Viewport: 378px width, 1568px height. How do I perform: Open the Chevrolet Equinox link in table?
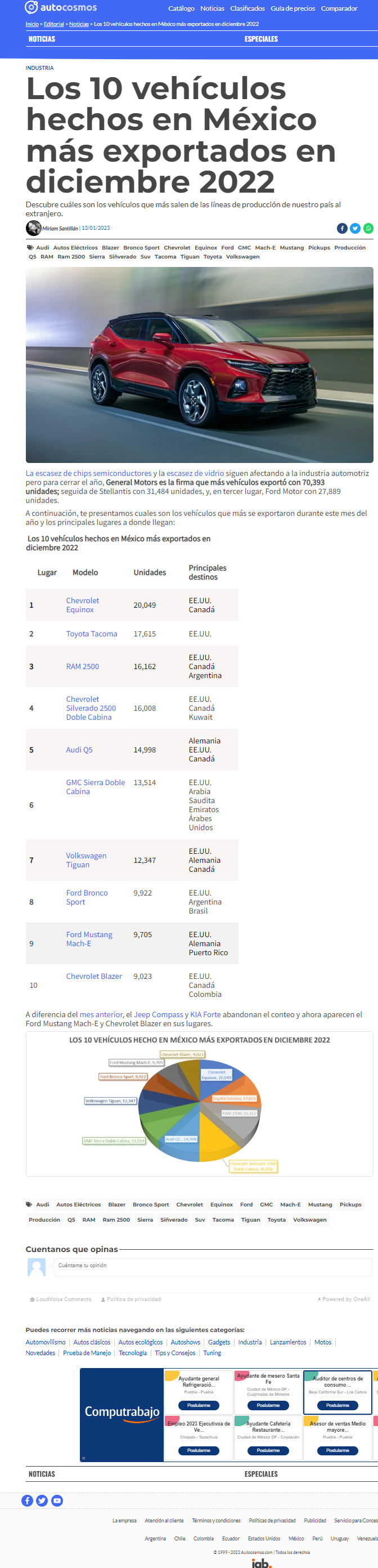pos(83,605)
